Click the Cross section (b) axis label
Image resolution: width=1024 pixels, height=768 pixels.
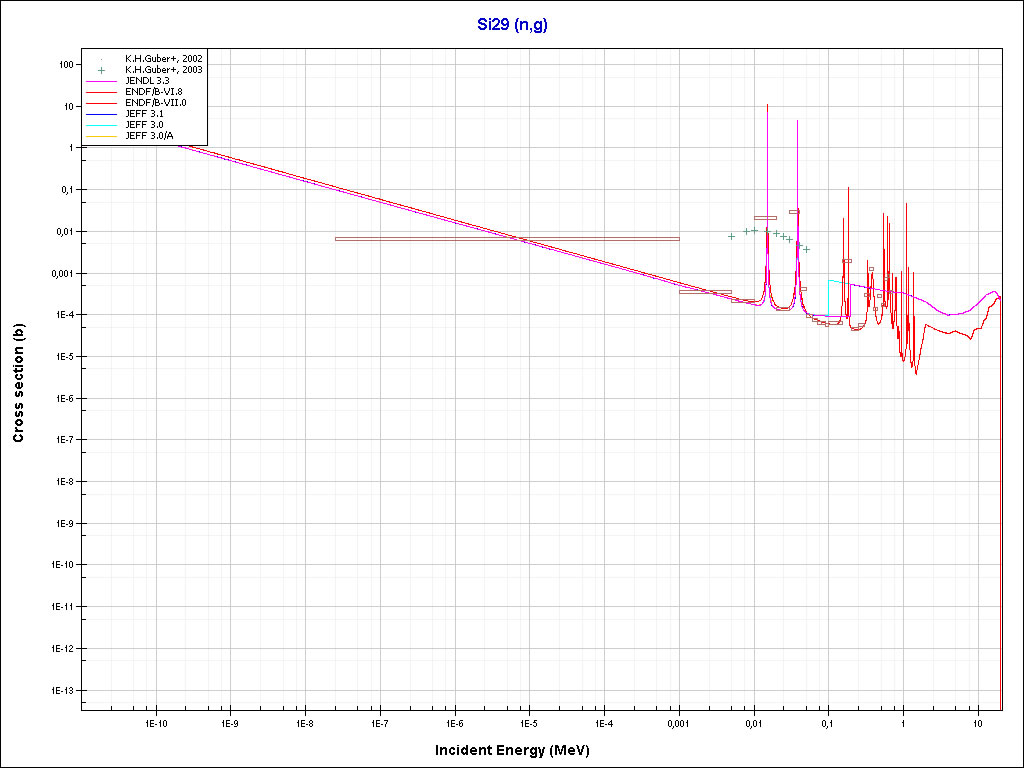coord(18,383)
